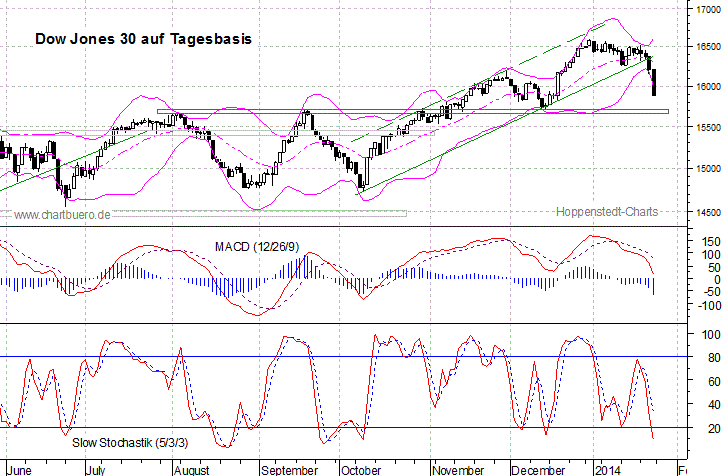The image size is (723, 476).
Task: Click the 2014 label on time axis
Action: [608, 470]
